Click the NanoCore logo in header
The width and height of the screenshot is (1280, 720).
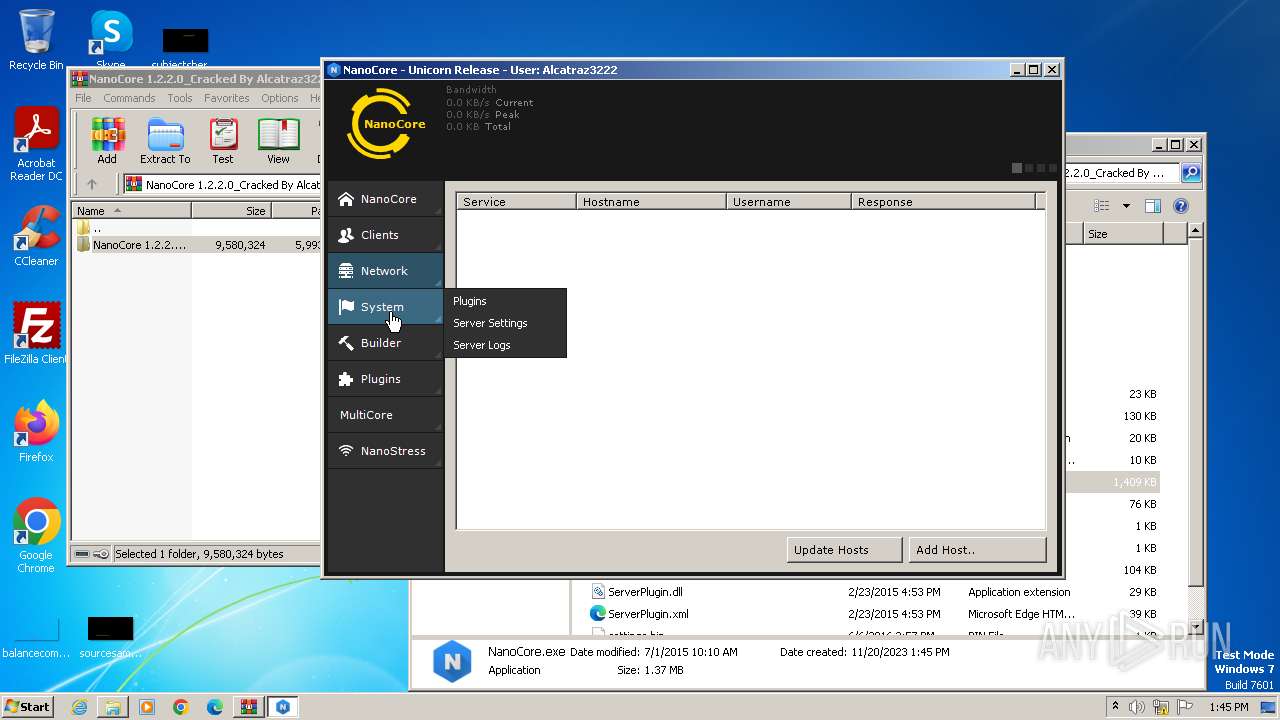(x=386, y=124)
